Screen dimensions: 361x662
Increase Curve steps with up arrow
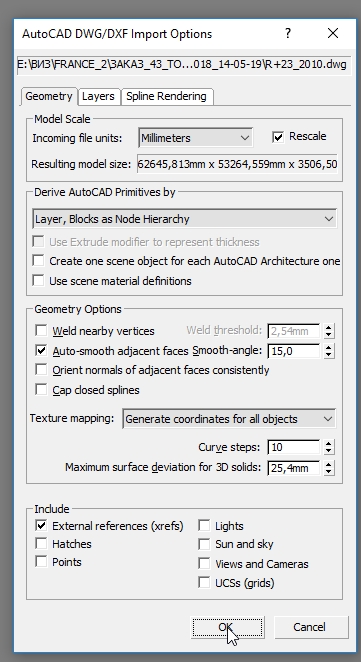point(329,443)
